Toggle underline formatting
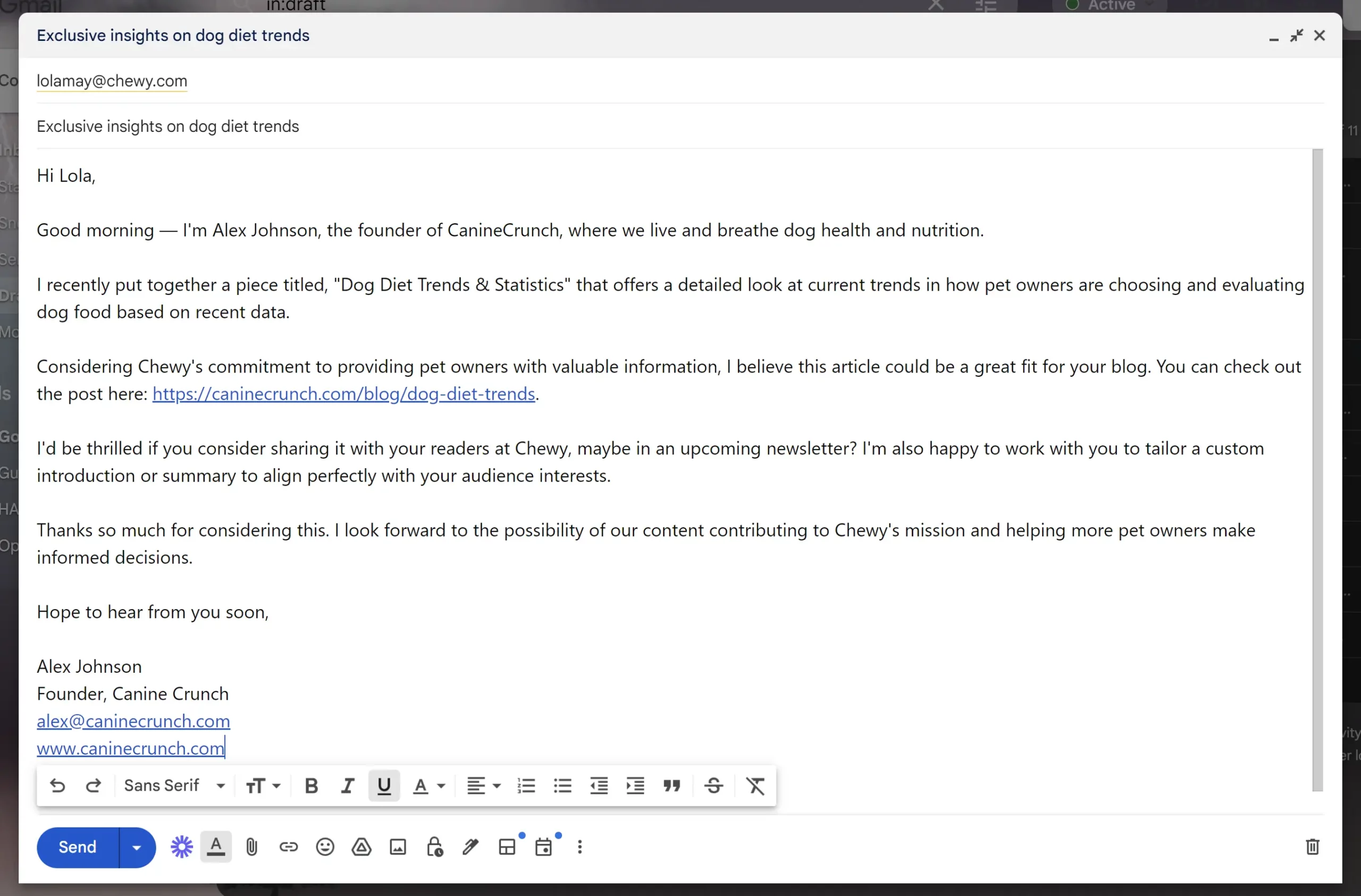Screen dimensions: 1361x896 (384, 785)
